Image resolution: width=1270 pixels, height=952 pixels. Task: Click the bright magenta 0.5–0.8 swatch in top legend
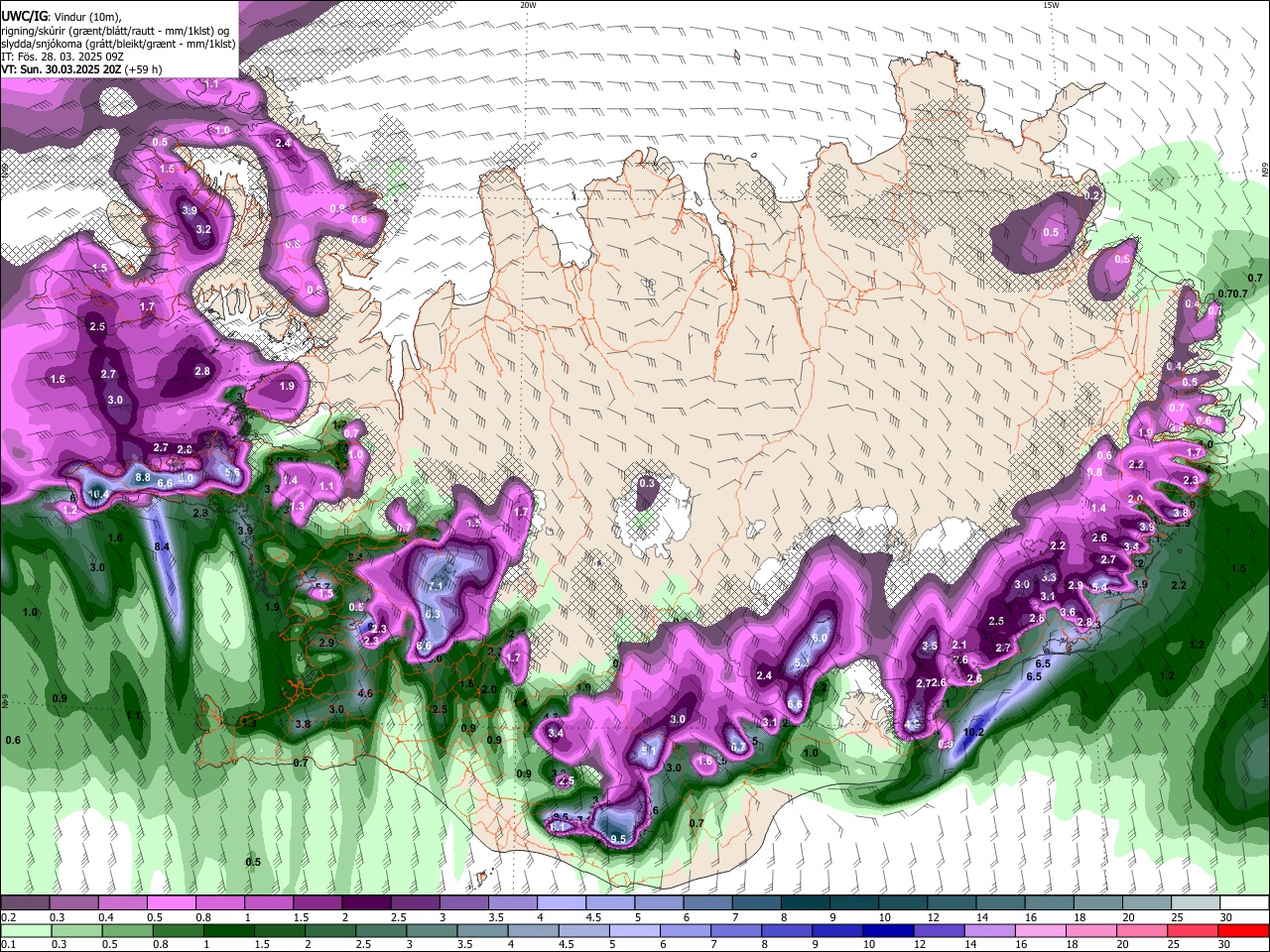[171, 903]
